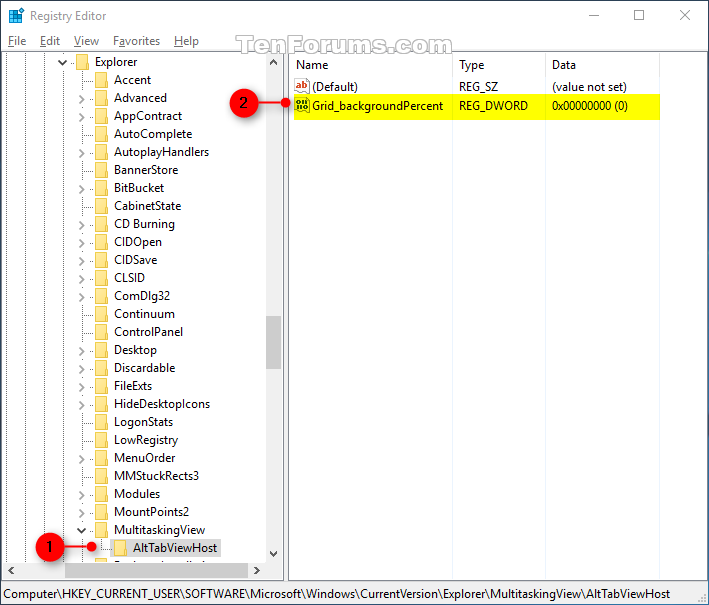The width and height of the screenshot is (709, 605).
Task: Click the AutoplayHandlers folder icon
Action: point(102,152)
